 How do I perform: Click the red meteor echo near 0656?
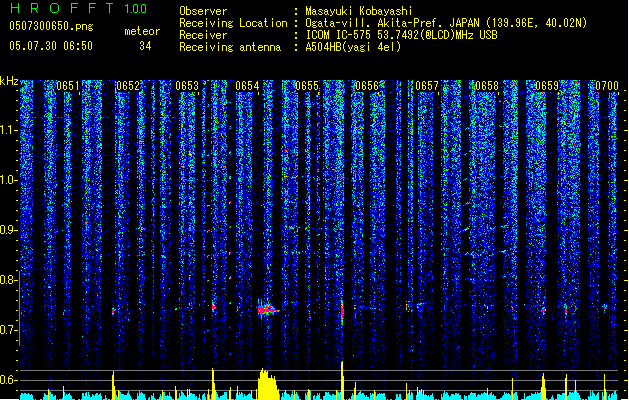342,311
